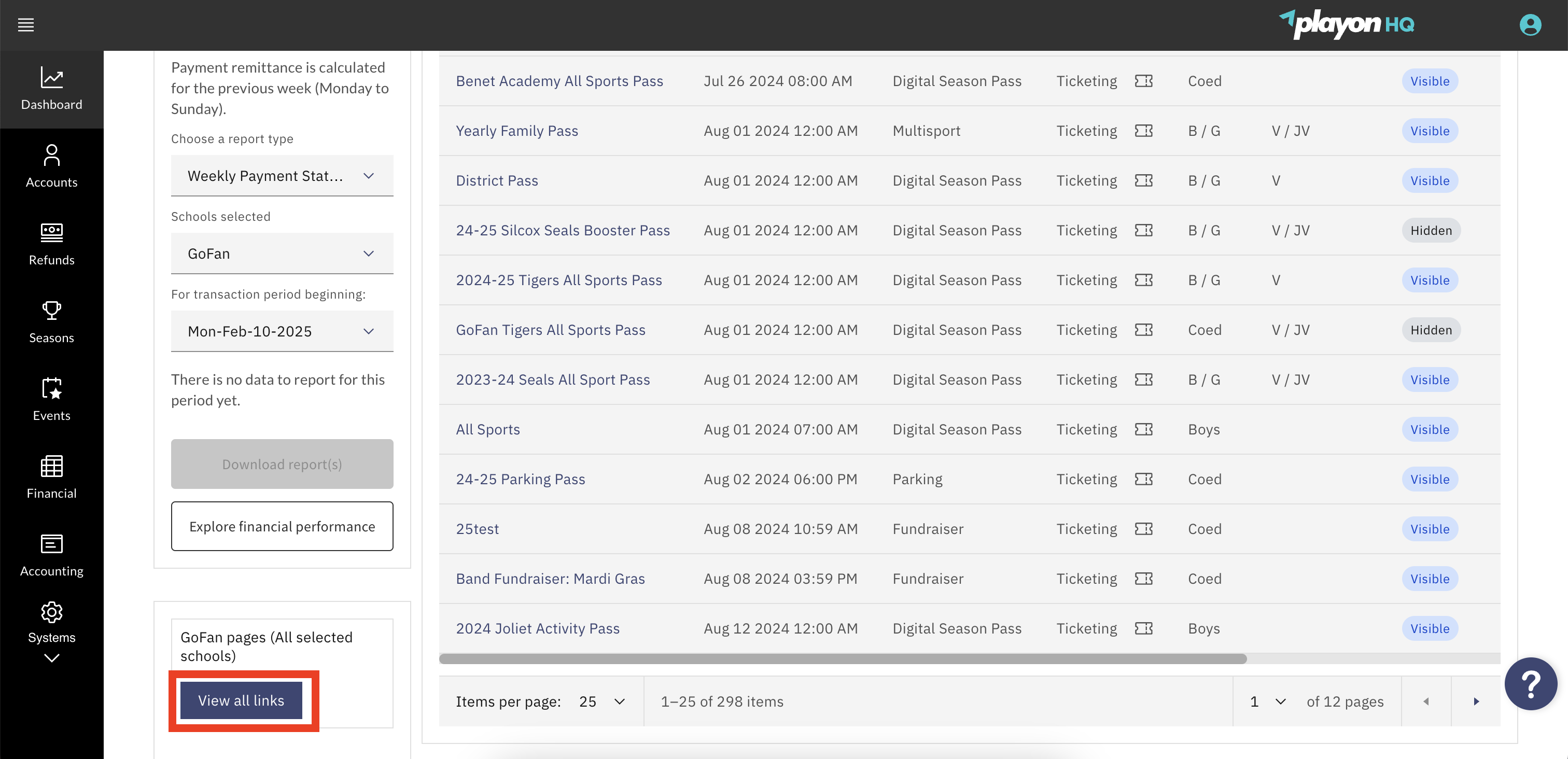Image resolution: width=1568 pixels, height=759 pixels.
Task: Open the Accounts person icon
Action: click(52, 155)
